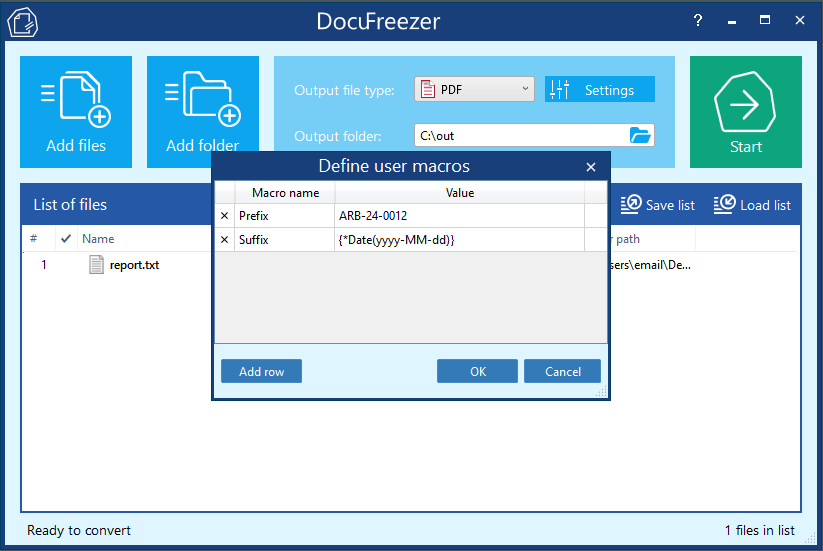Select the Suffix macro name cell

tap(284, 240)
